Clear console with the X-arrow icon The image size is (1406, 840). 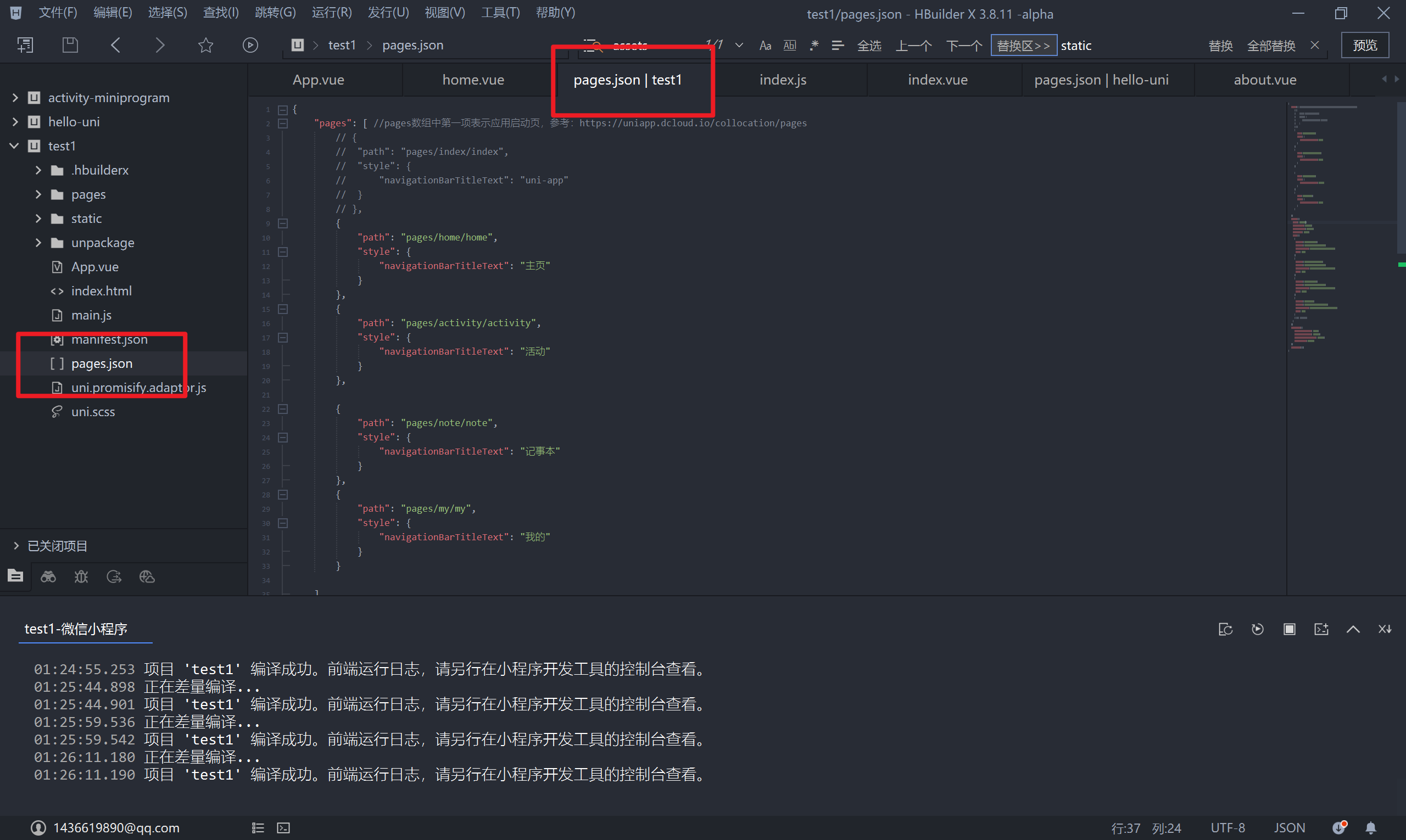1385,629
